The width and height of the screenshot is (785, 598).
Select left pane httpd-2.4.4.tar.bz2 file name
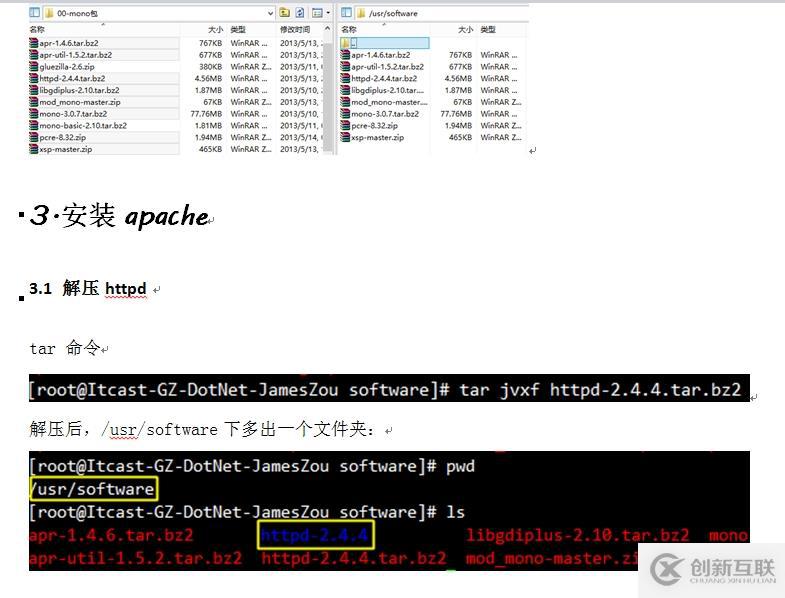pos(73,78)
